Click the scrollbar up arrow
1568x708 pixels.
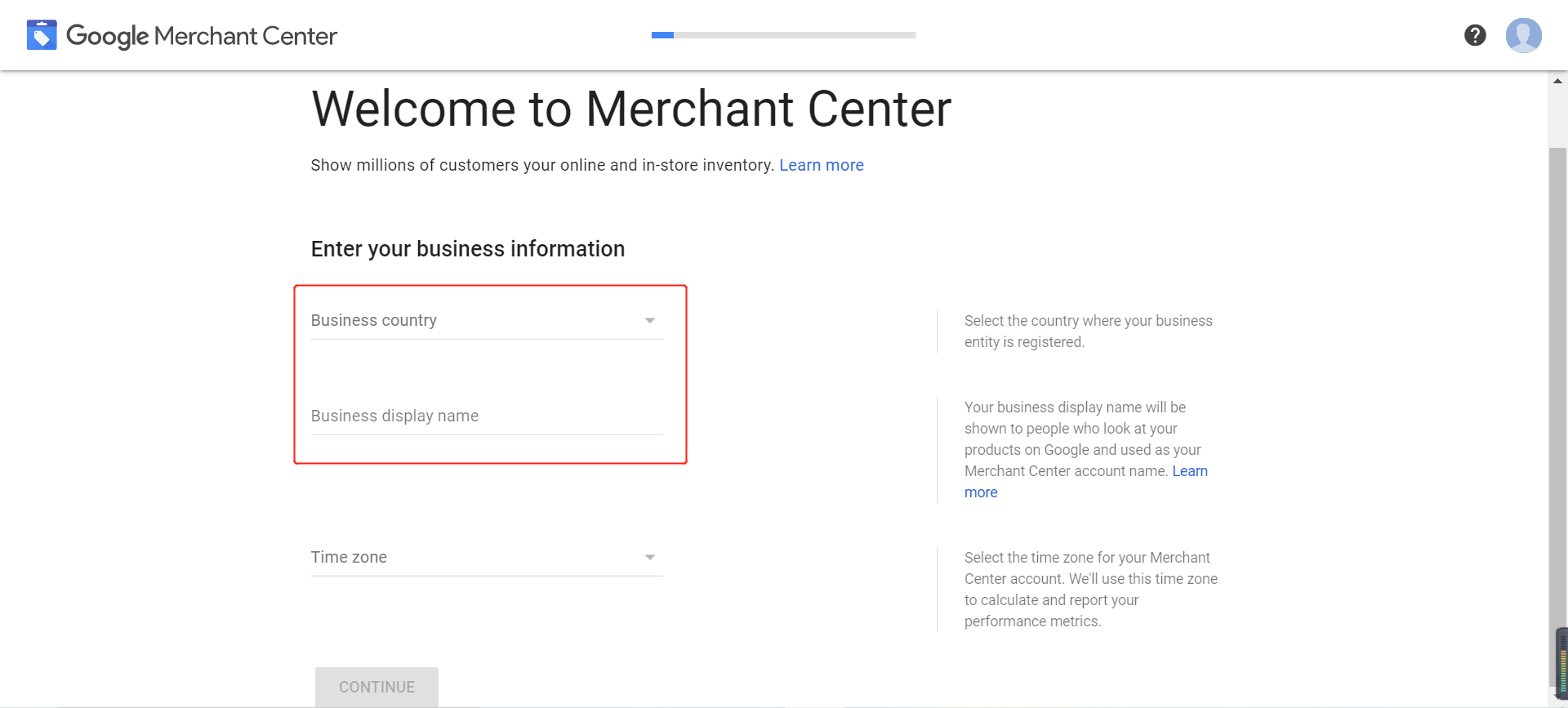(1557, 81)
